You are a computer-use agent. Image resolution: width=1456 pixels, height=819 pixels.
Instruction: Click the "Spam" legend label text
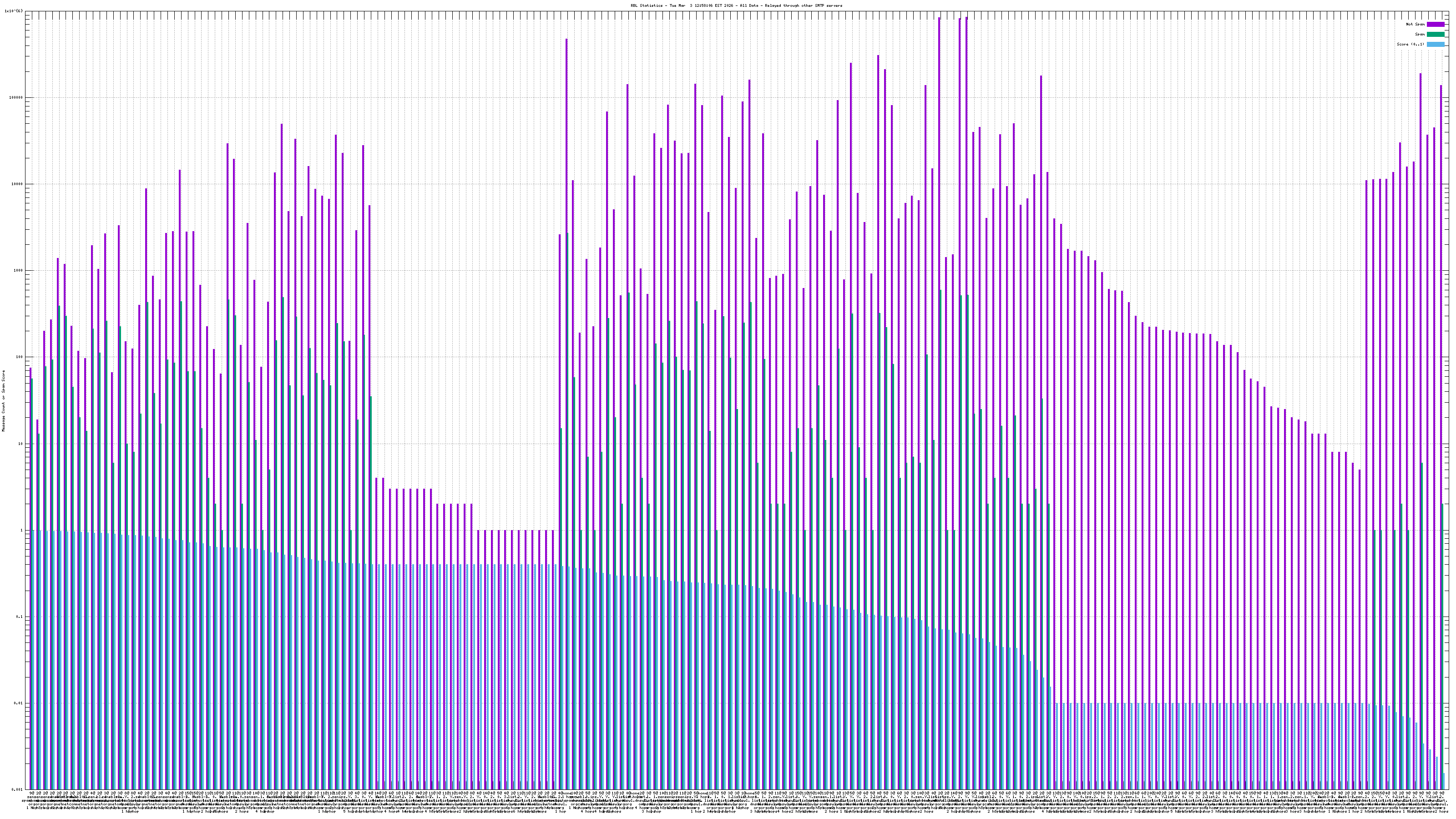pyautogui.click(x=1419, y=35)
